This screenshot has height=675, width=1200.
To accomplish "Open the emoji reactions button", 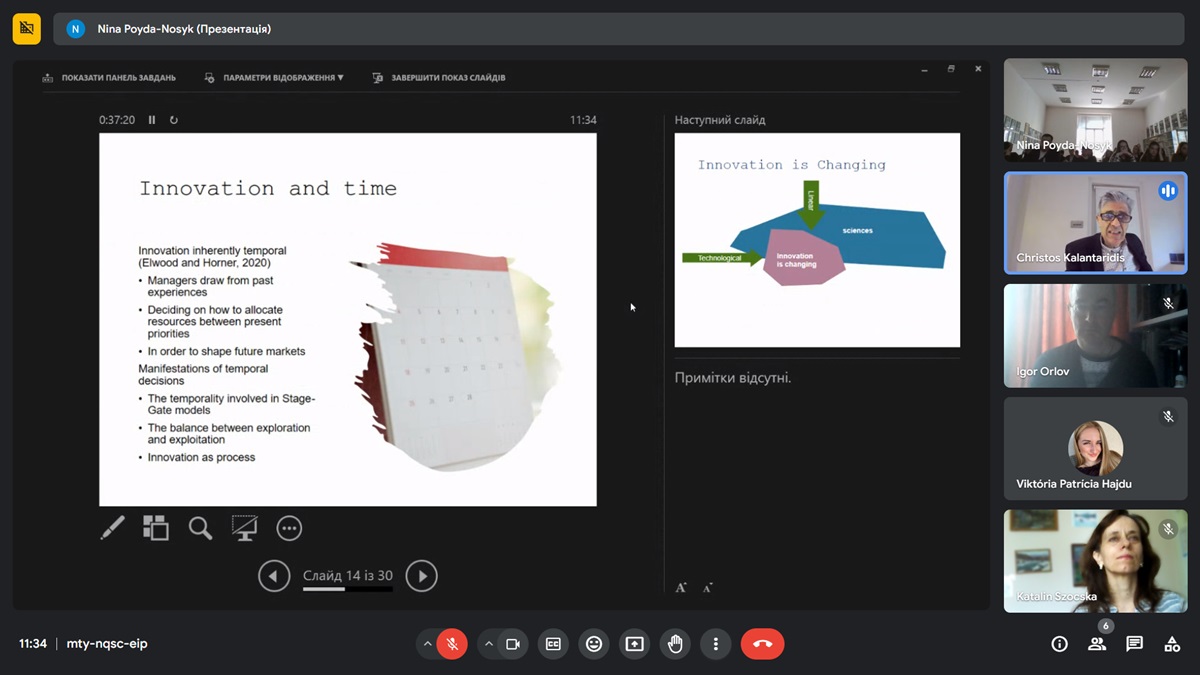I will pos(594,644).
